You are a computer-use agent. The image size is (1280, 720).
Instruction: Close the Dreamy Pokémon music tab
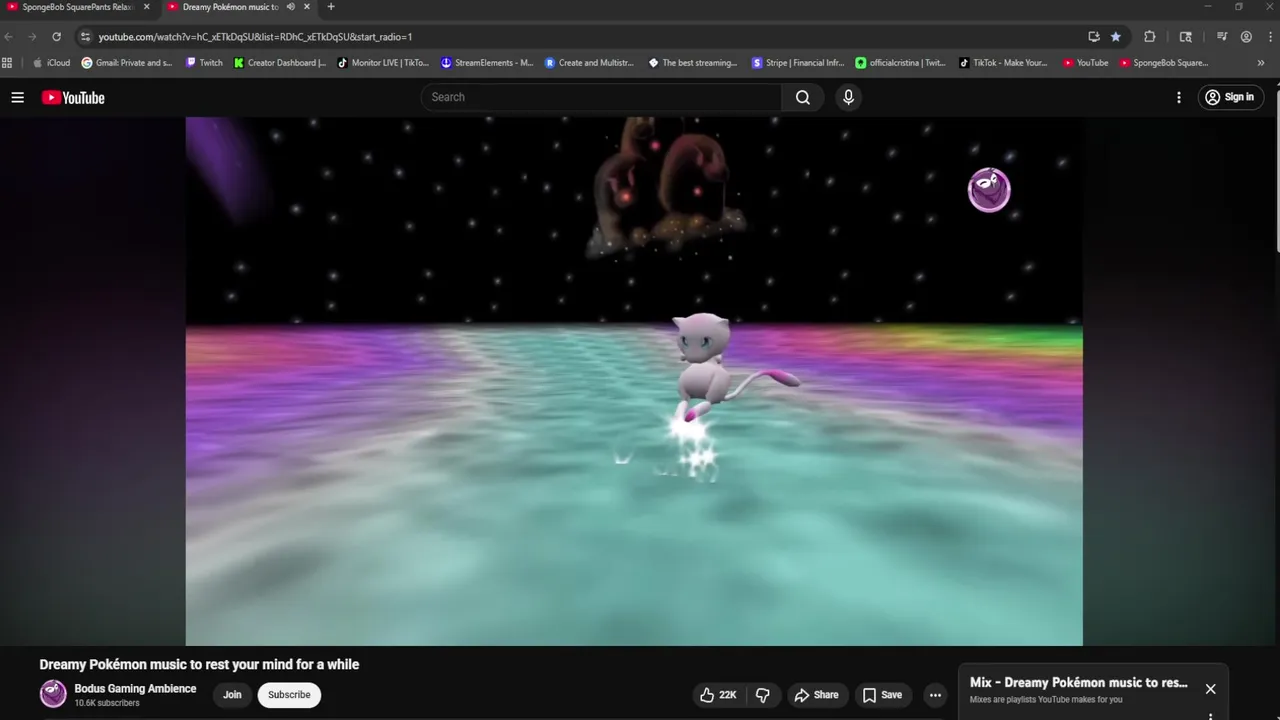coord(307,7)
